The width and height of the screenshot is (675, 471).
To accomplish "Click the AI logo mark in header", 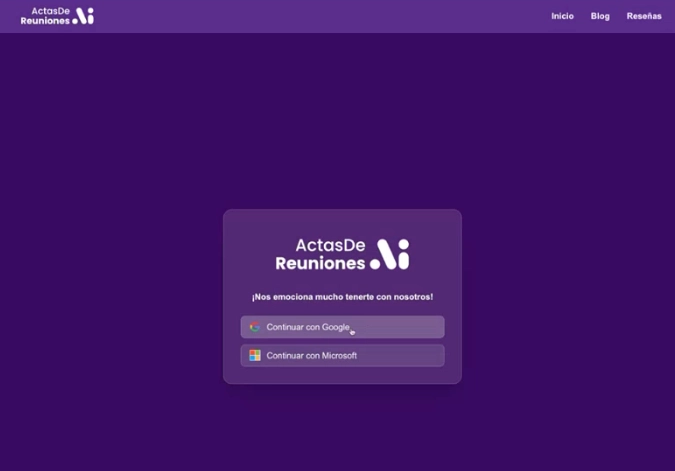I will (x=84, y=16).
